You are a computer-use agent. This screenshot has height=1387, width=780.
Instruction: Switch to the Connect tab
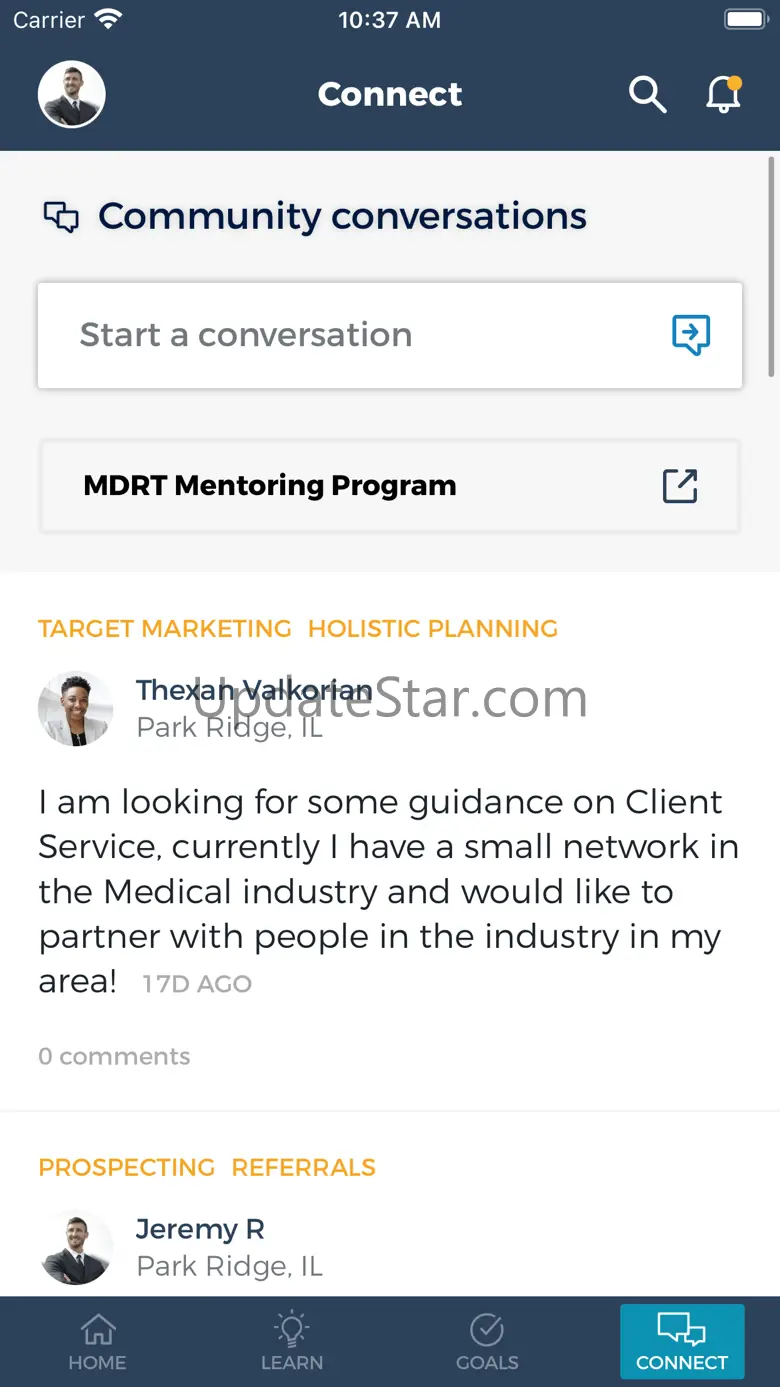pyautogui.click(x=682, y=1342)
